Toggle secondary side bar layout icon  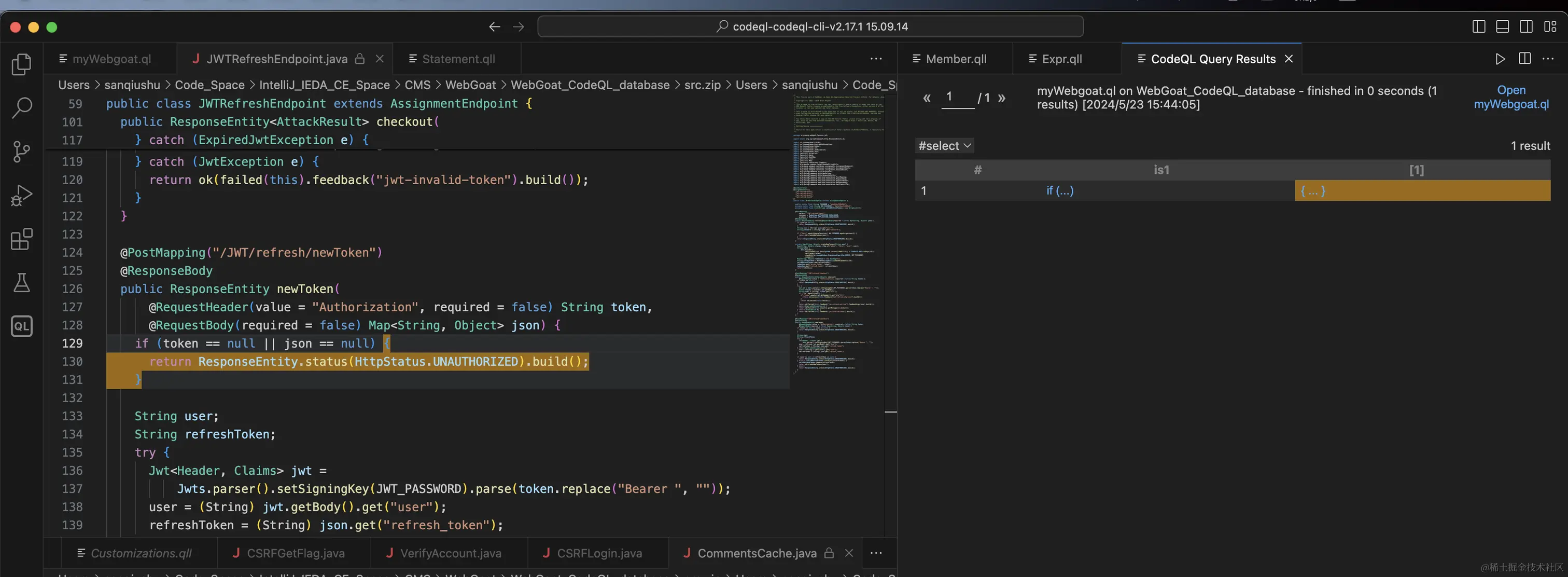coord(1526,27)
